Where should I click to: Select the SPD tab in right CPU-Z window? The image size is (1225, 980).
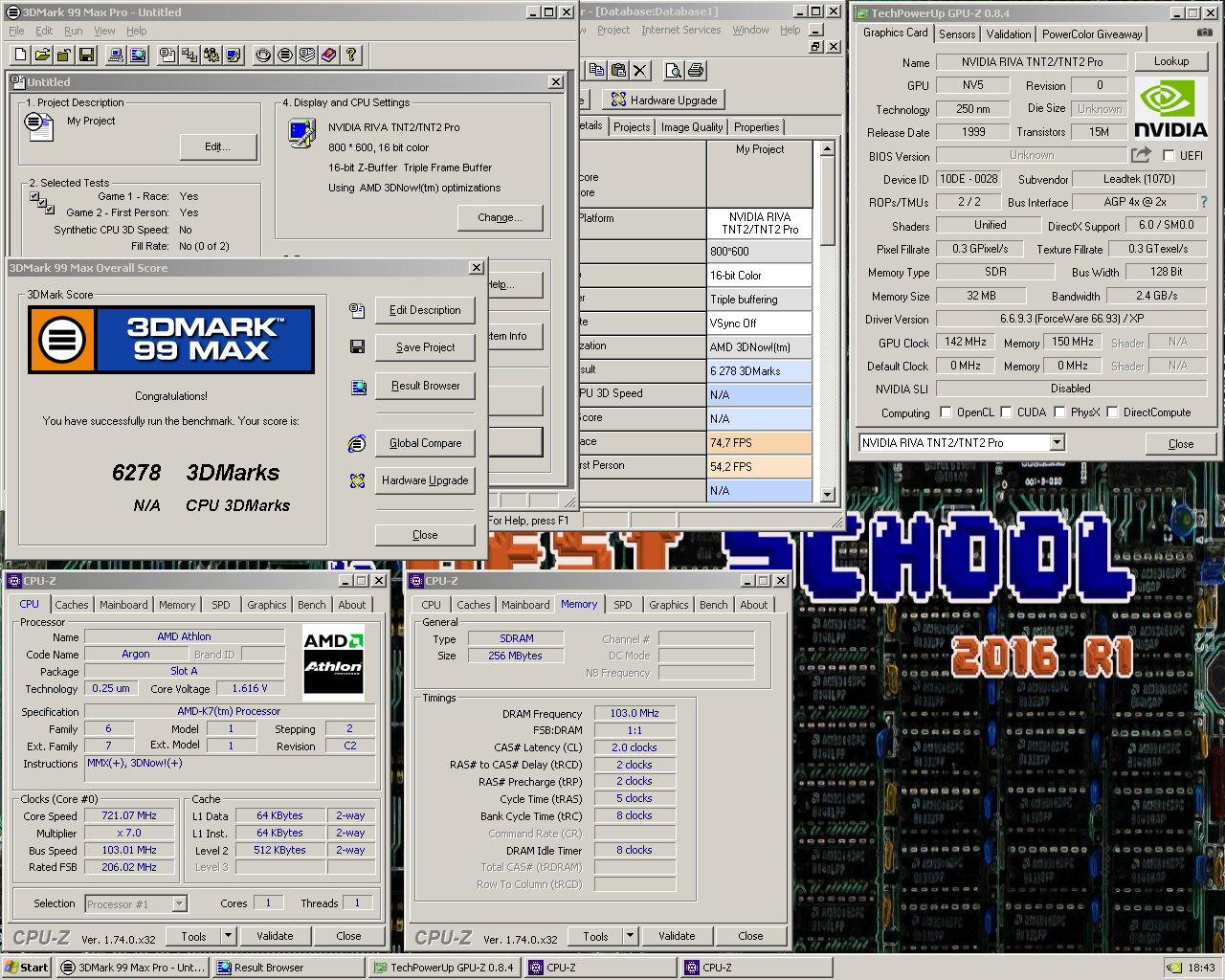pyautogui.click(x=623, y=605)
